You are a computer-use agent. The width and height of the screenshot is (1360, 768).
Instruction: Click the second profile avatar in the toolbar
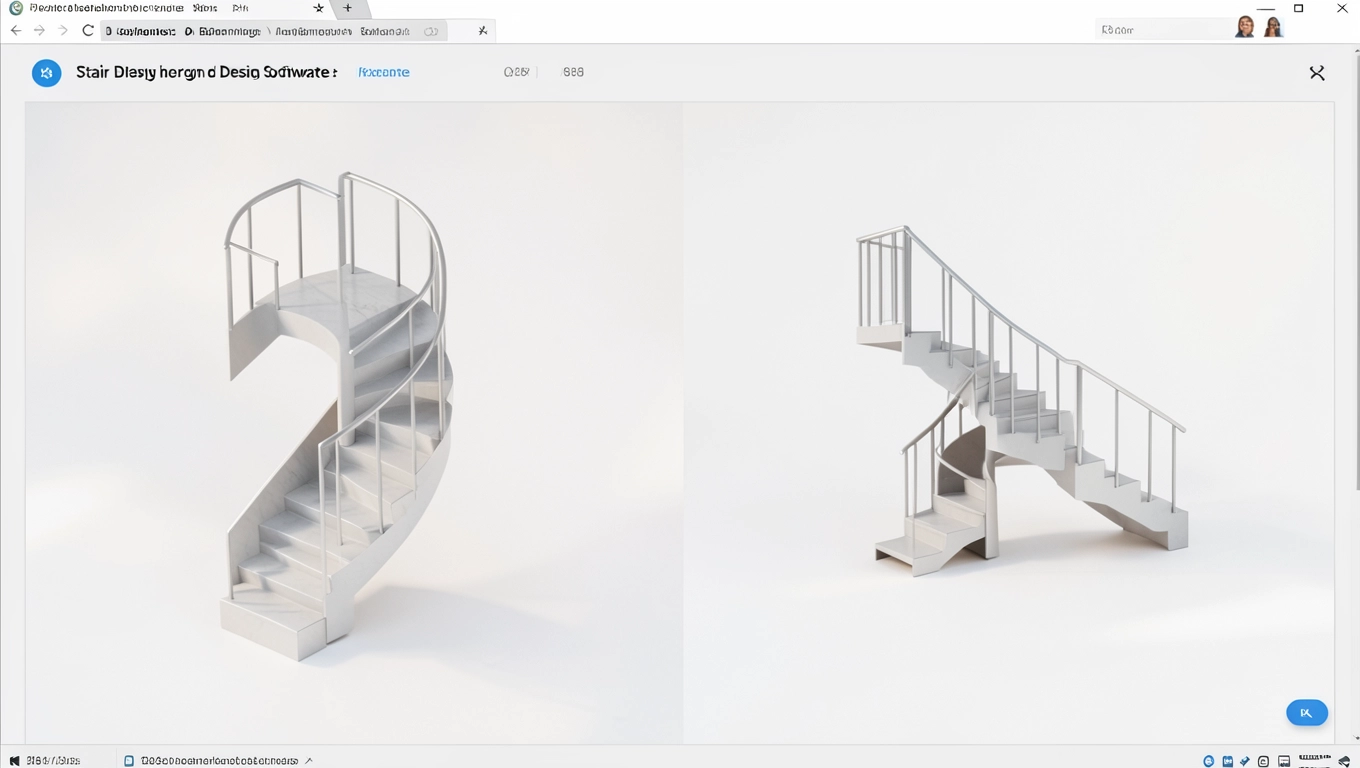pyautogui.click(x=1273, y=28)
